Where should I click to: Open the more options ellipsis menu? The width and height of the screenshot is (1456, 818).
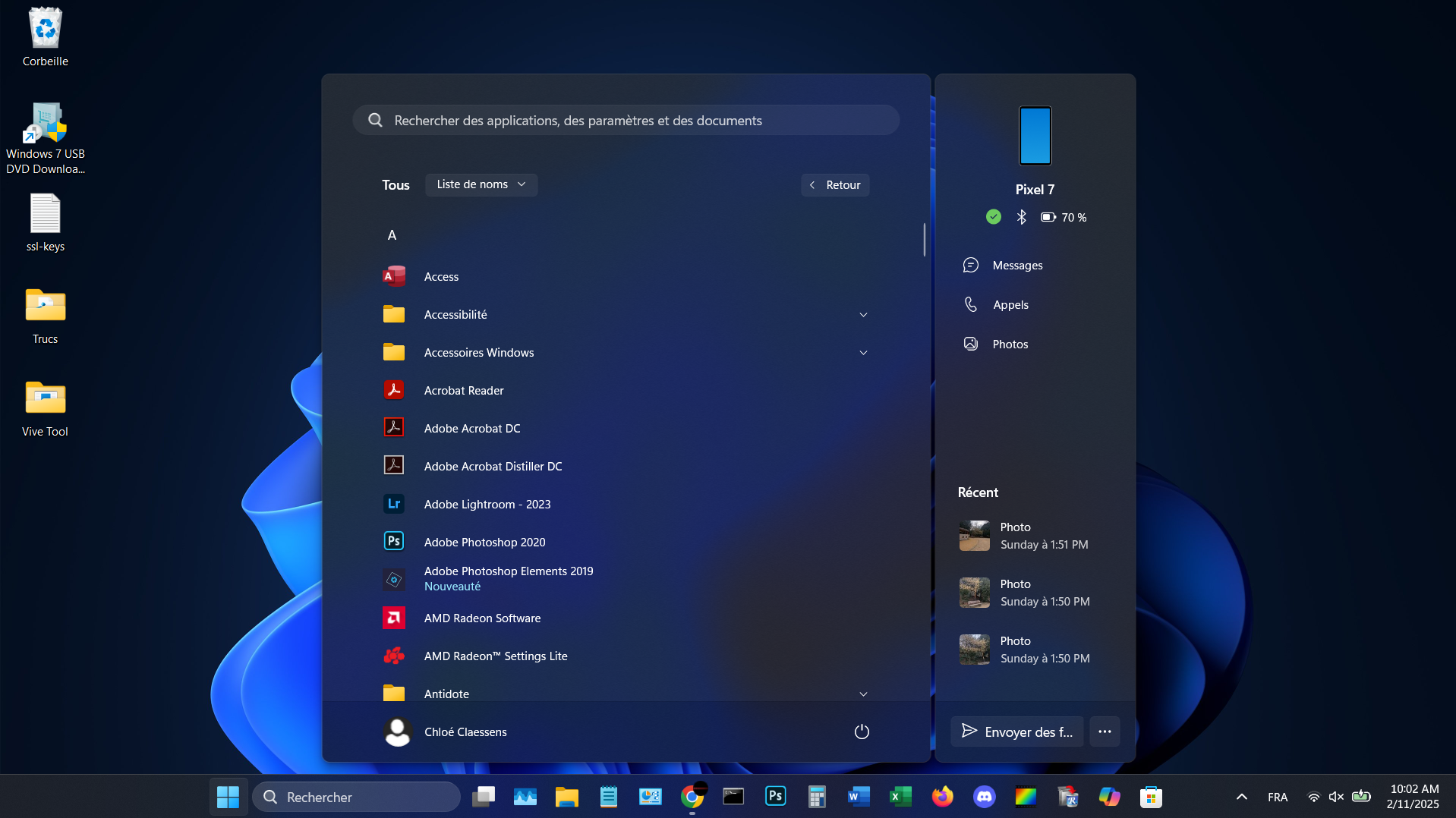coord(1105,731)
